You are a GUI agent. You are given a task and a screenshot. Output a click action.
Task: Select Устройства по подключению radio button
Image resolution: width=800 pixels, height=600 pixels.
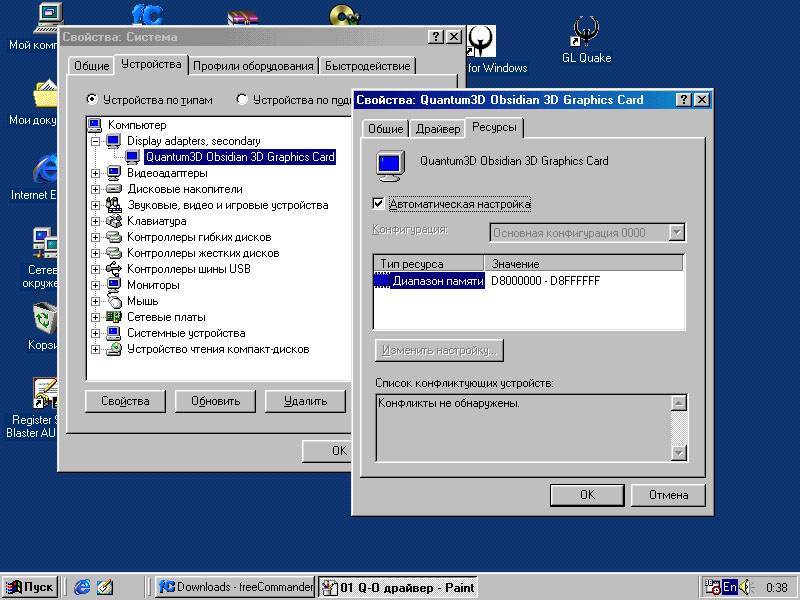[242, 99]
